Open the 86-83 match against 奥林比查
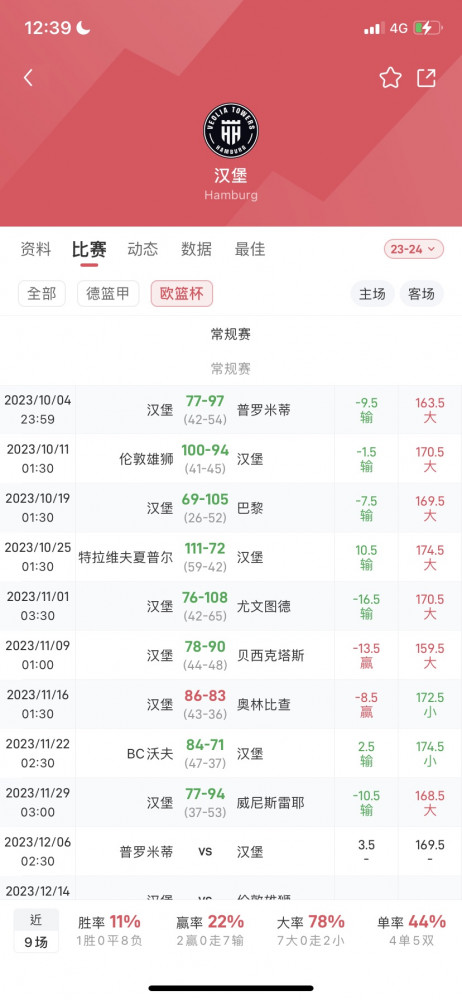 tap(231, 704)
